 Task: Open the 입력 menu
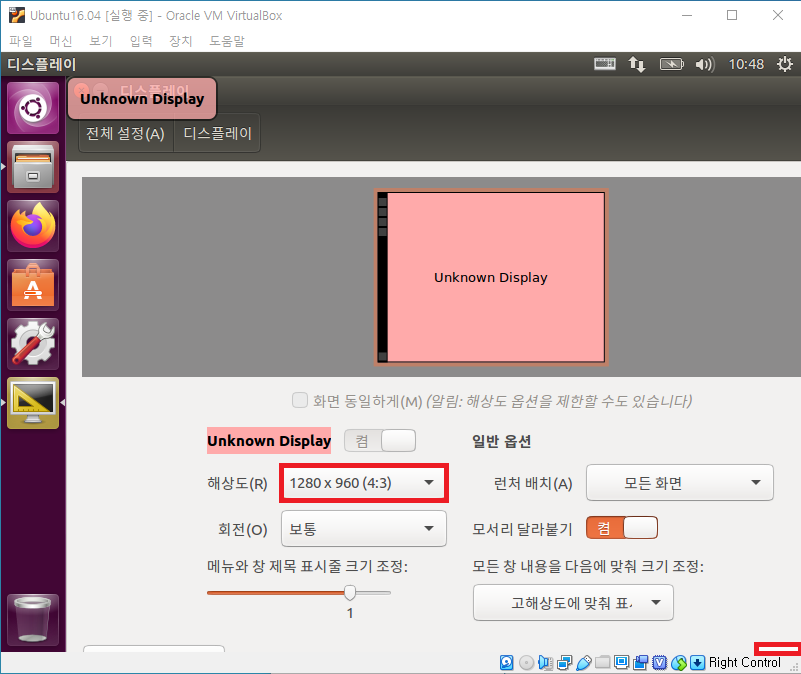pyautogui.click(x=141, y=41)
